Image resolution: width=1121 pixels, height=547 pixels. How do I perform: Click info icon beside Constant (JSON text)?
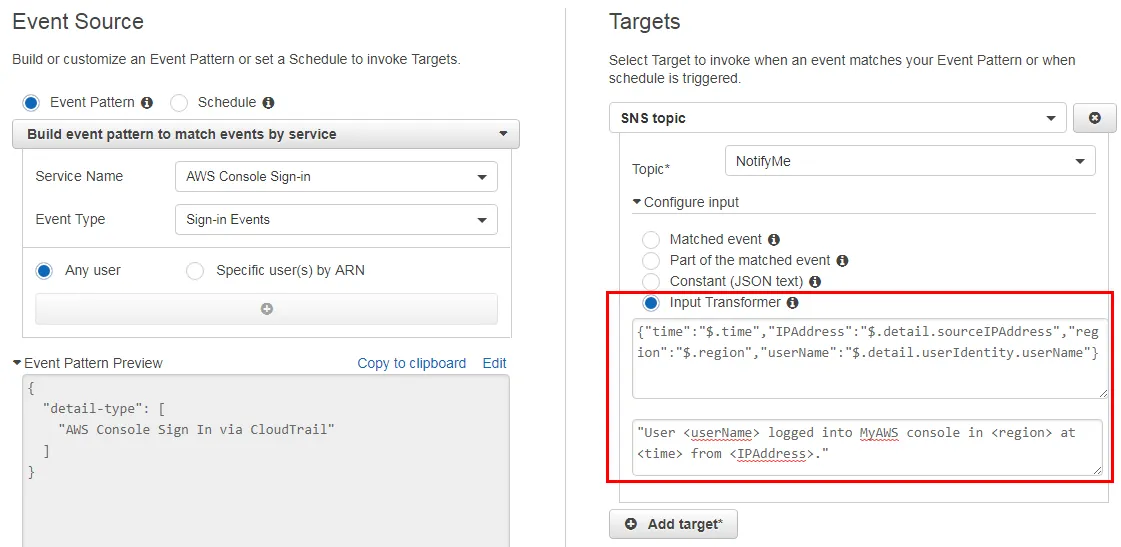click(815, 282)
